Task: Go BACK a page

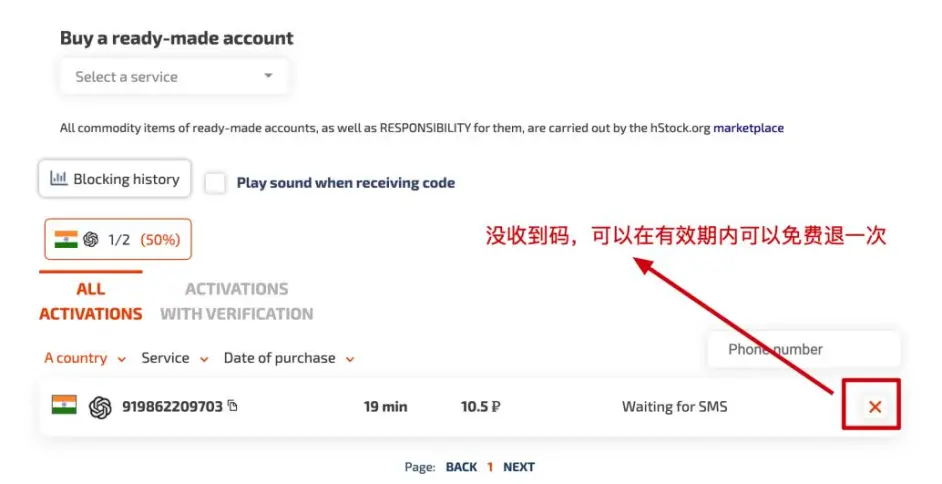Action: click(x=461, y=467)
